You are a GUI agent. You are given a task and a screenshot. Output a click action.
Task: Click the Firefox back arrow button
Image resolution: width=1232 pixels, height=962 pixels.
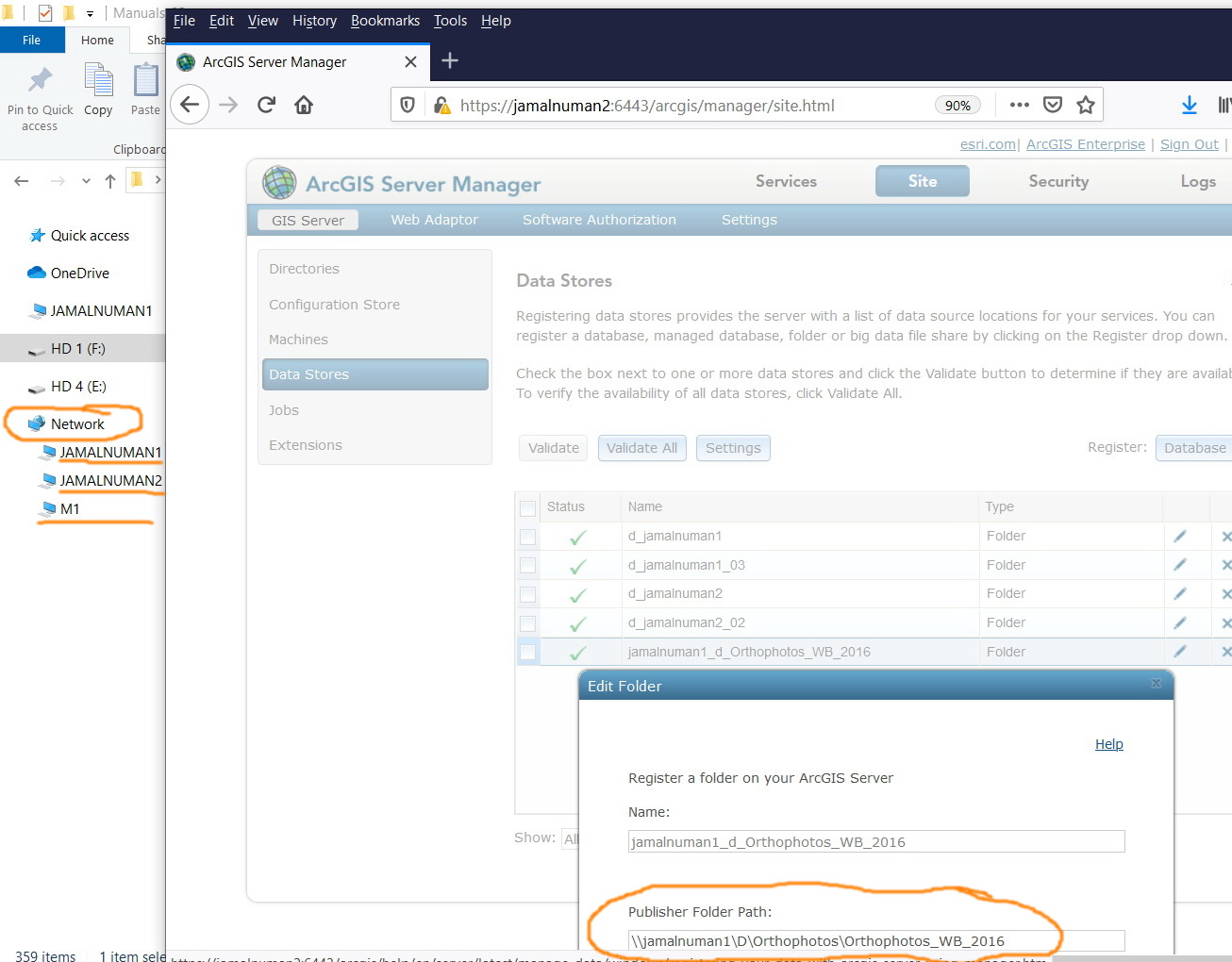point(190,105)
